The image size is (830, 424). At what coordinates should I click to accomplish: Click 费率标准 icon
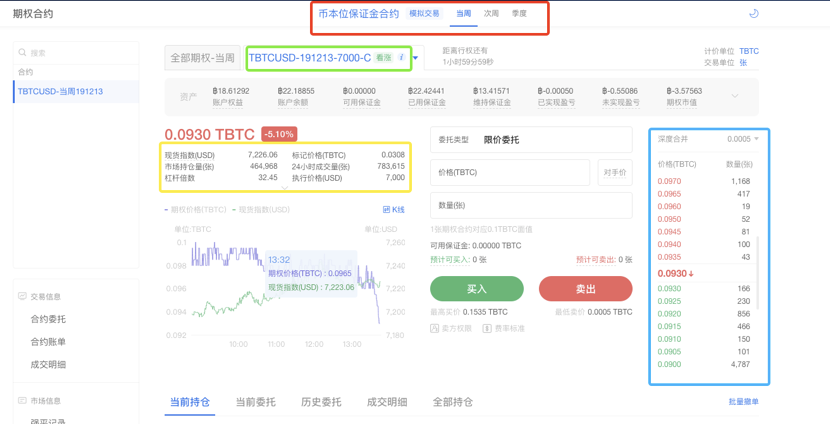(488, 329)
